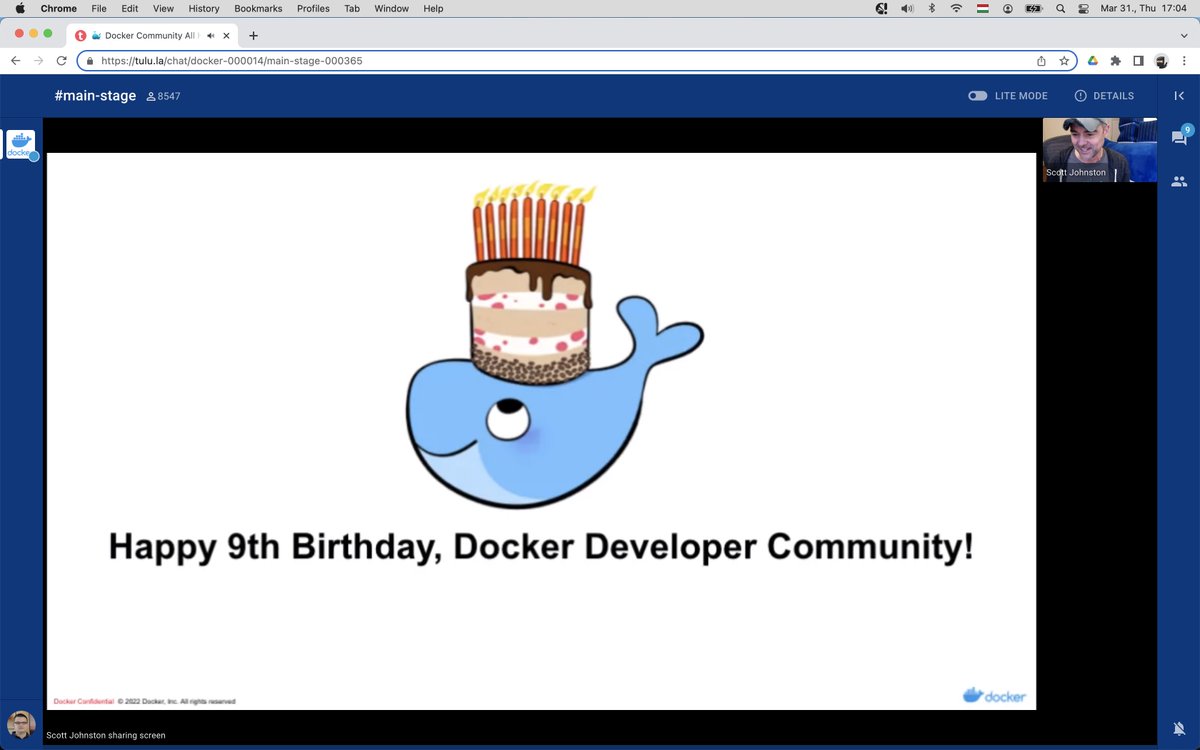Open the Bookmarks menu

click(x=258, y=8)
